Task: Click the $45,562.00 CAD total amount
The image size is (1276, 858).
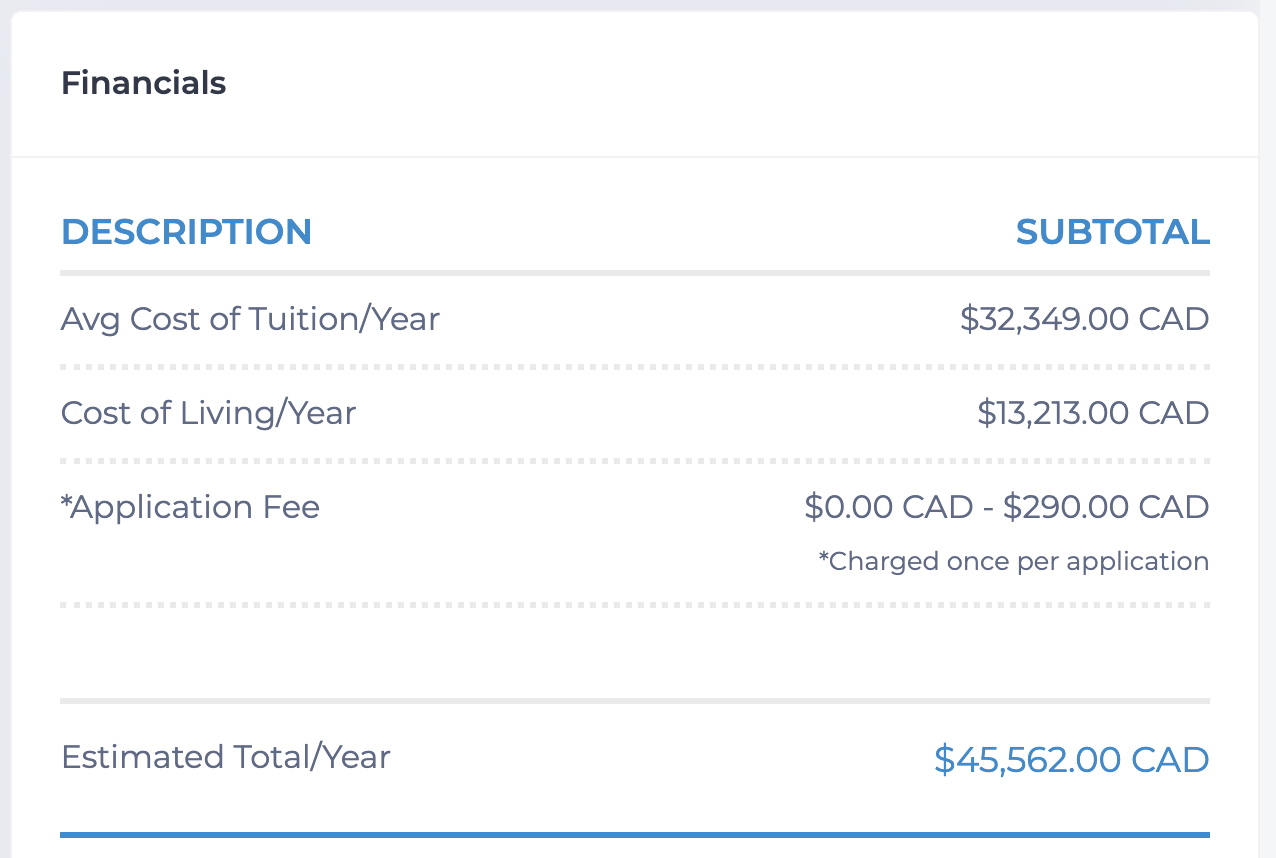Action: click(1072, 760)
